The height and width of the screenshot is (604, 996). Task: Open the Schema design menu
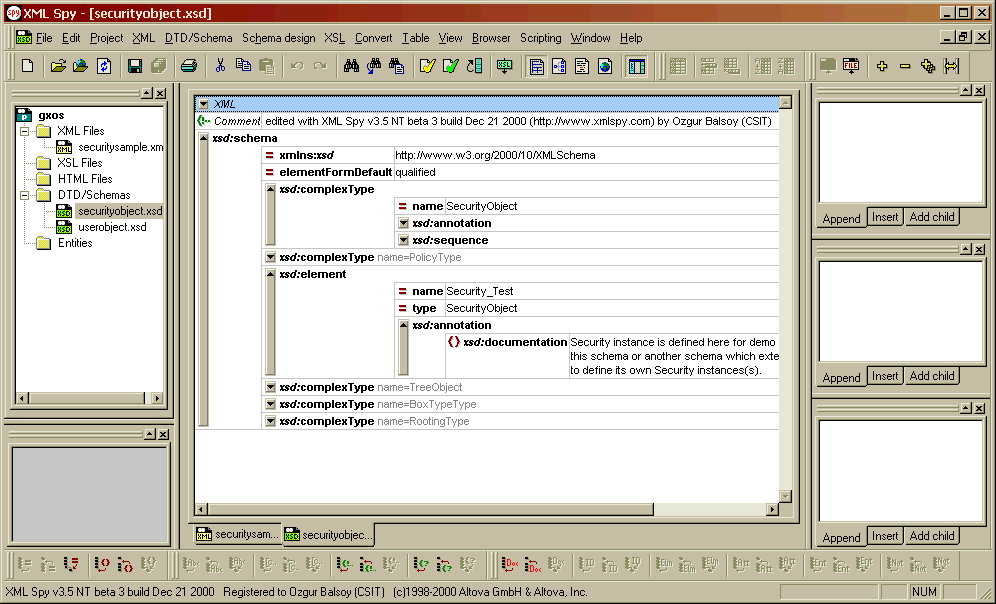point(278,38)
